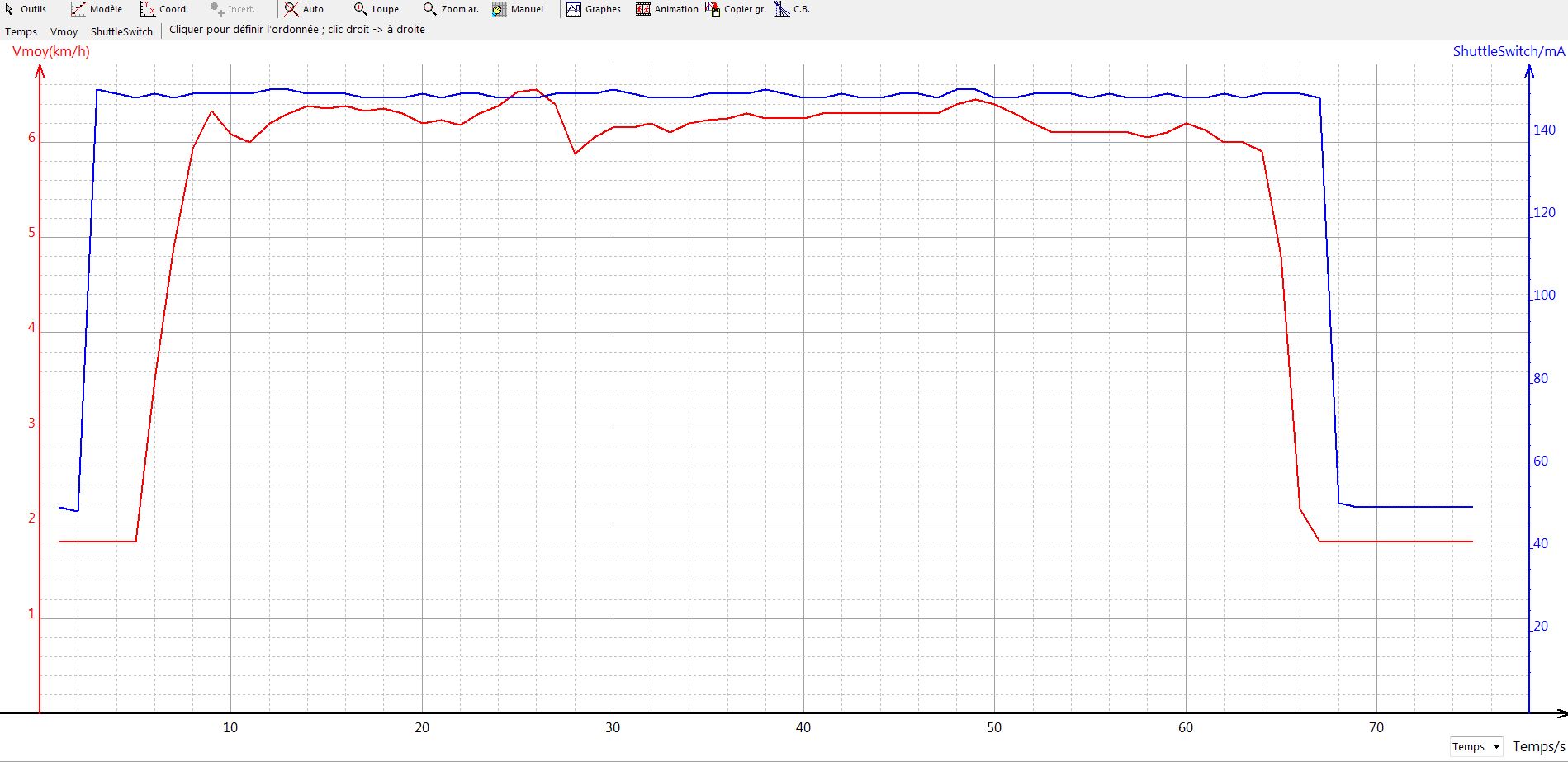Click the Temps/s horizontal axis label

[x=1538, y=746]
